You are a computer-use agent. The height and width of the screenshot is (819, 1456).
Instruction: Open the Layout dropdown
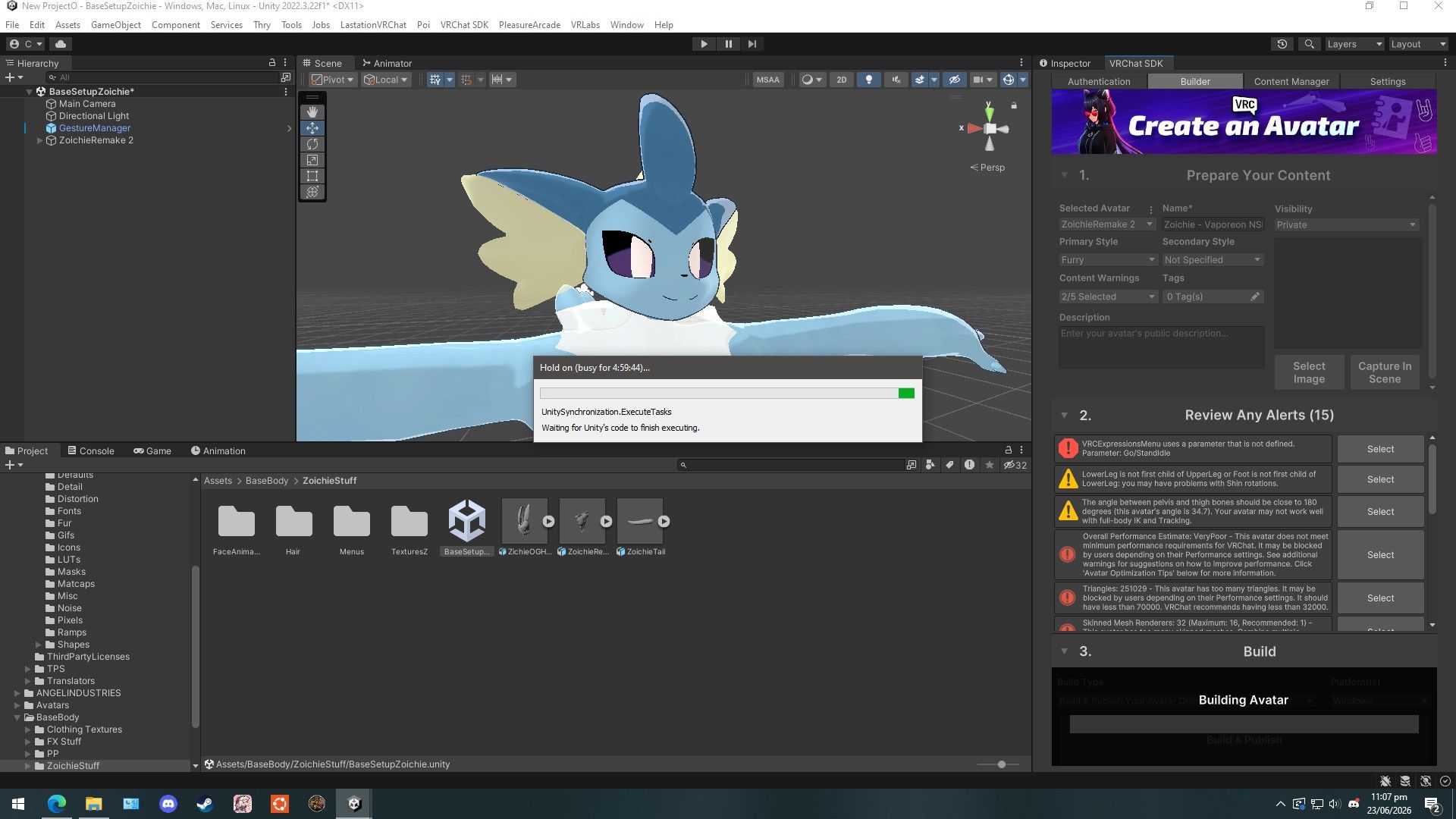tap(1418, 44)
